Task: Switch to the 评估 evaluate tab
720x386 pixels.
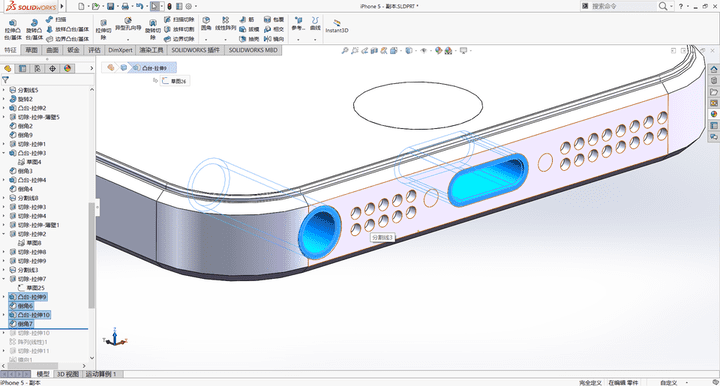Action: point(94,50)
